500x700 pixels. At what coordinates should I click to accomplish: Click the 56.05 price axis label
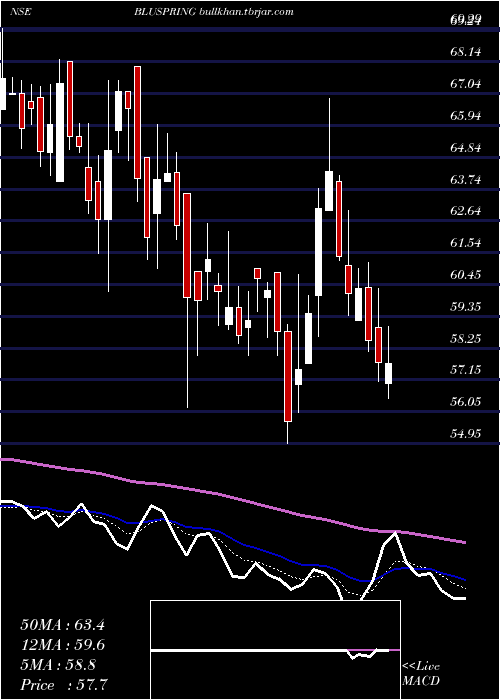pyautogui.click(x=466, y=401)
